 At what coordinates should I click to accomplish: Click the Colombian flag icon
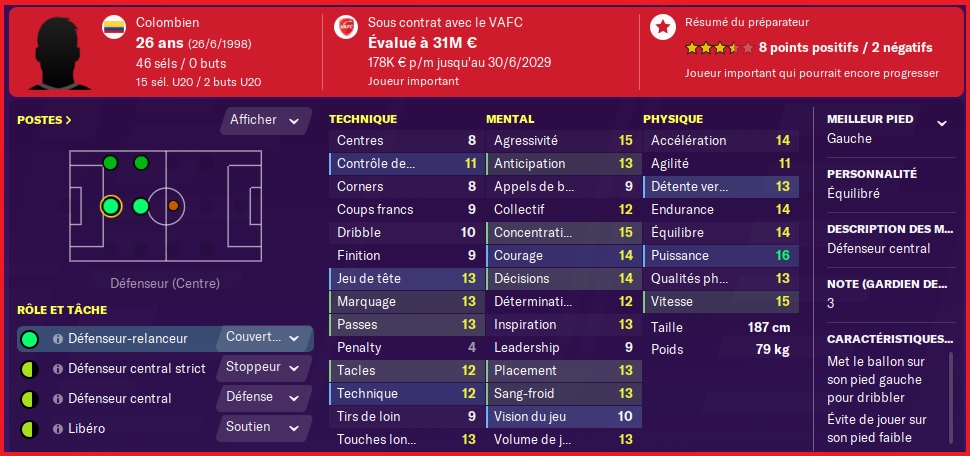point(114,27)
